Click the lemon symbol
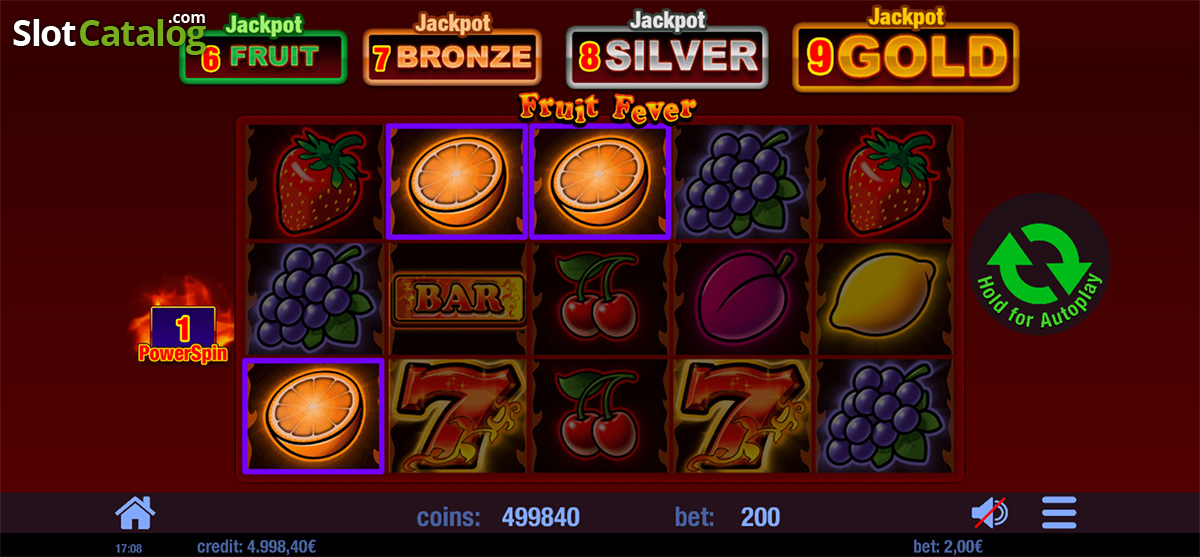This screenshot has height=557, width=1200. click(x=884, y=298)
